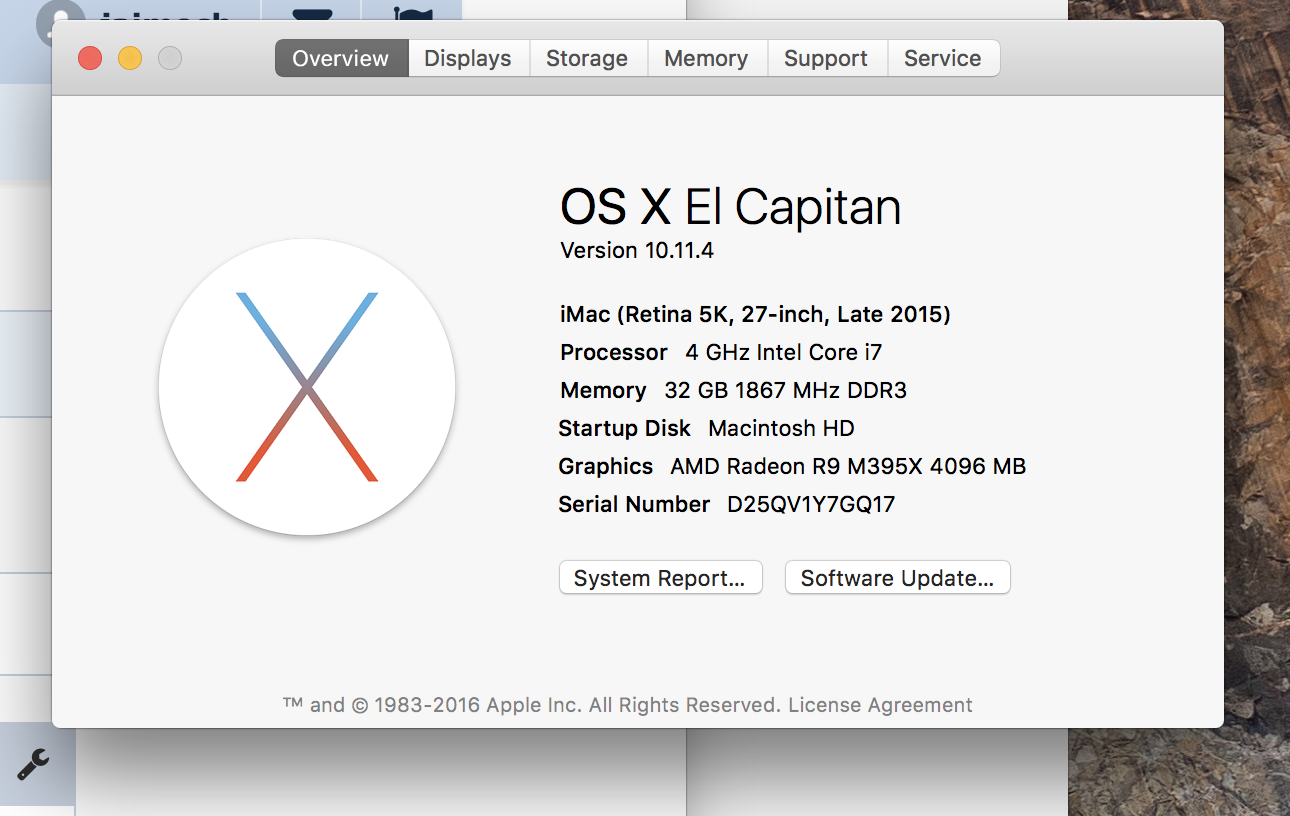Click the iMac (Retina 5K, 27-inch, Late 2015) text
The image size is (1290, 816).
pos(755,315)
